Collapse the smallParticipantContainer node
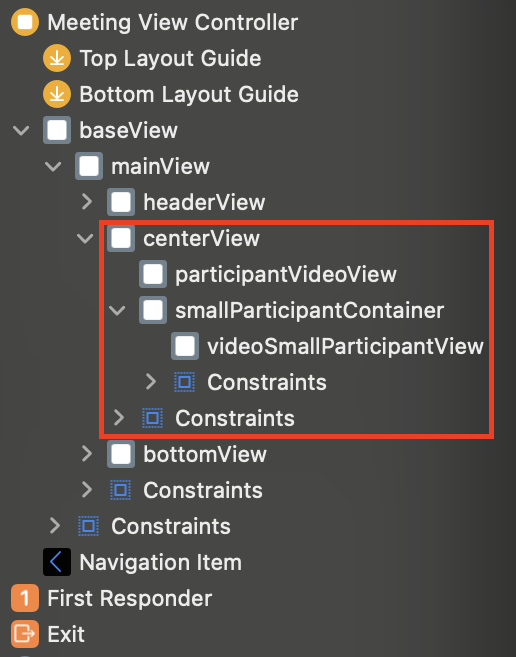The height and width of the screenshot is (657, 516). tap(117, 310)
